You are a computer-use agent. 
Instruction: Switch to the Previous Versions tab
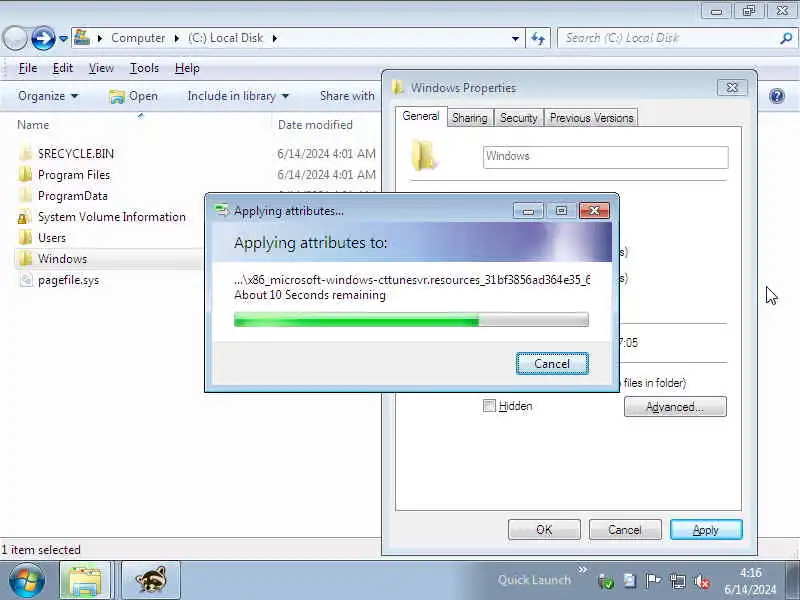pos(591,118)
